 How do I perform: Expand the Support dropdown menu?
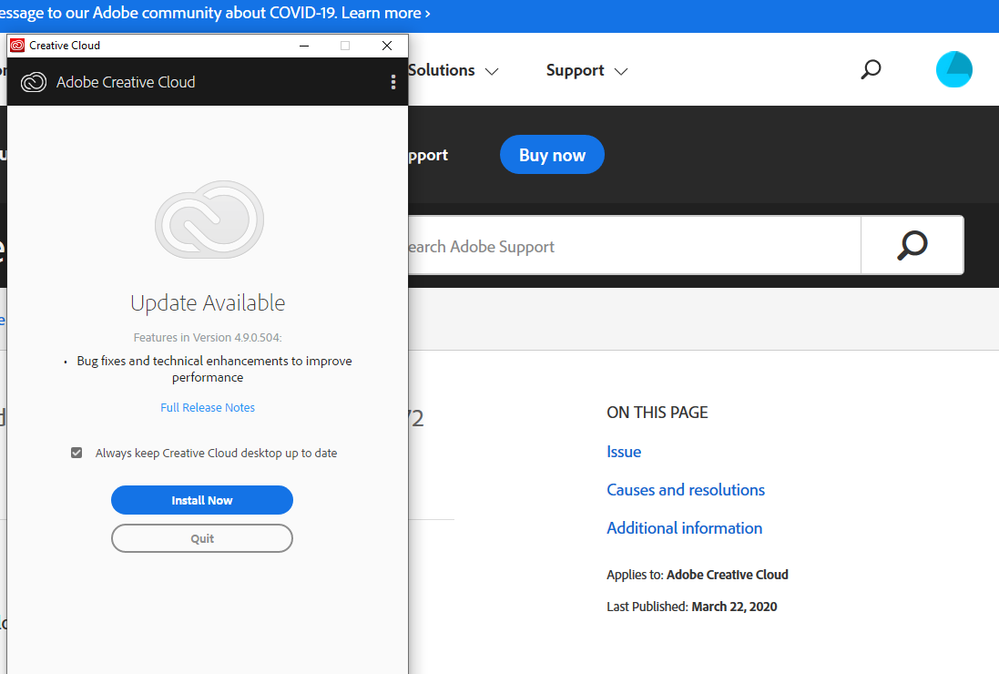tap(587, 70)
